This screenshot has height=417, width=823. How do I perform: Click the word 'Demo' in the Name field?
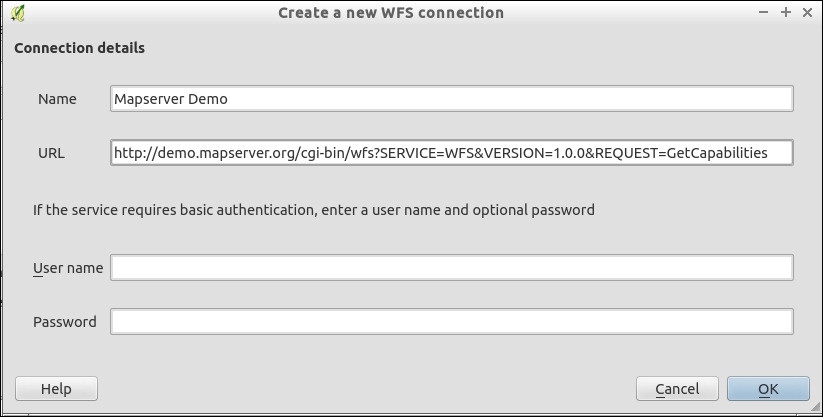click(x=208, y=99)
